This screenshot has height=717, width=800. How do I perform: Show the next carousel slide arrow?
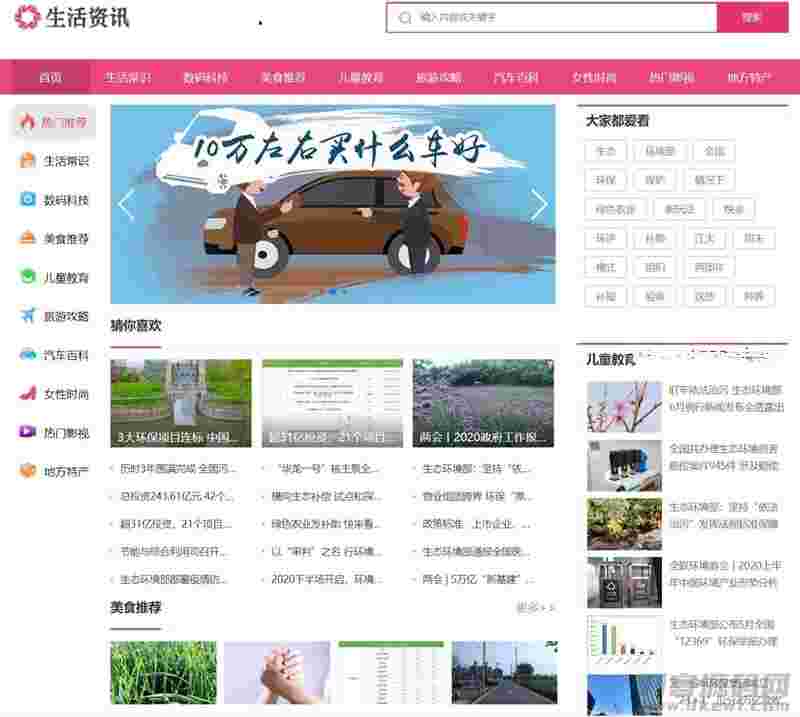pos(539,204)
